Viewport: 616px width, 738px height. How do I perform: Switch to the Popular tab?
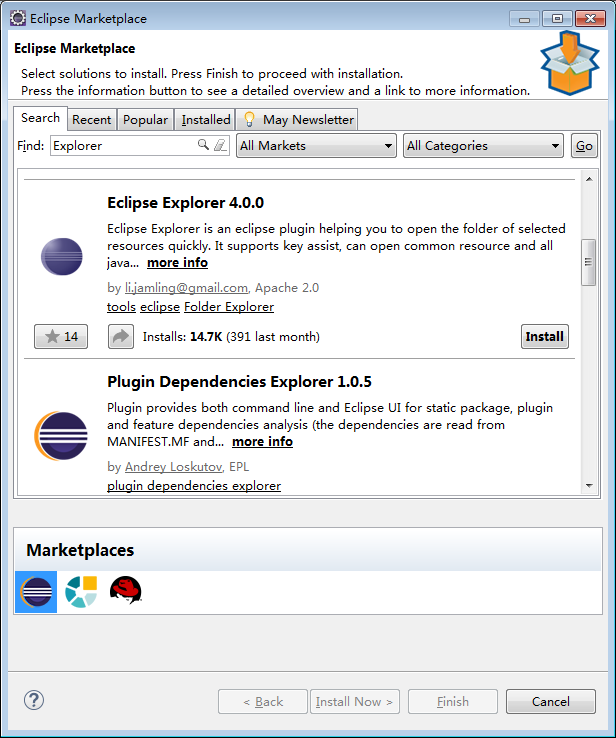(x=145, y=120)
